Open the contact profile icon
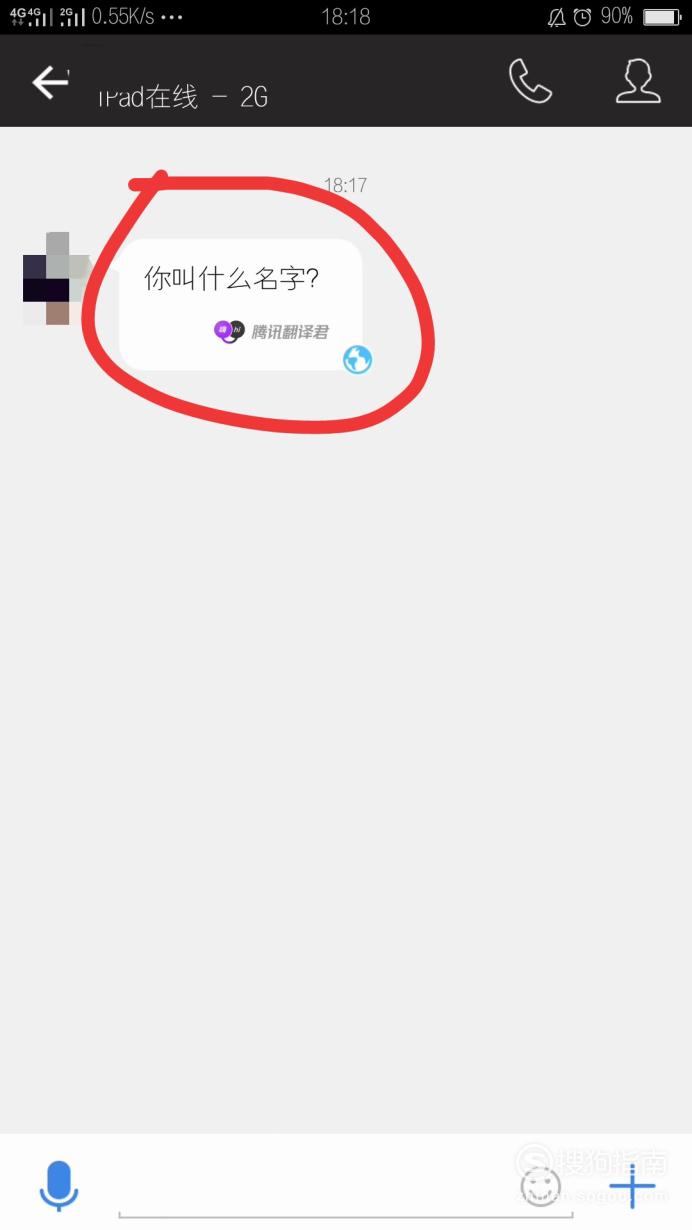This screenshot has width=692, height=1230. point(638,81)
